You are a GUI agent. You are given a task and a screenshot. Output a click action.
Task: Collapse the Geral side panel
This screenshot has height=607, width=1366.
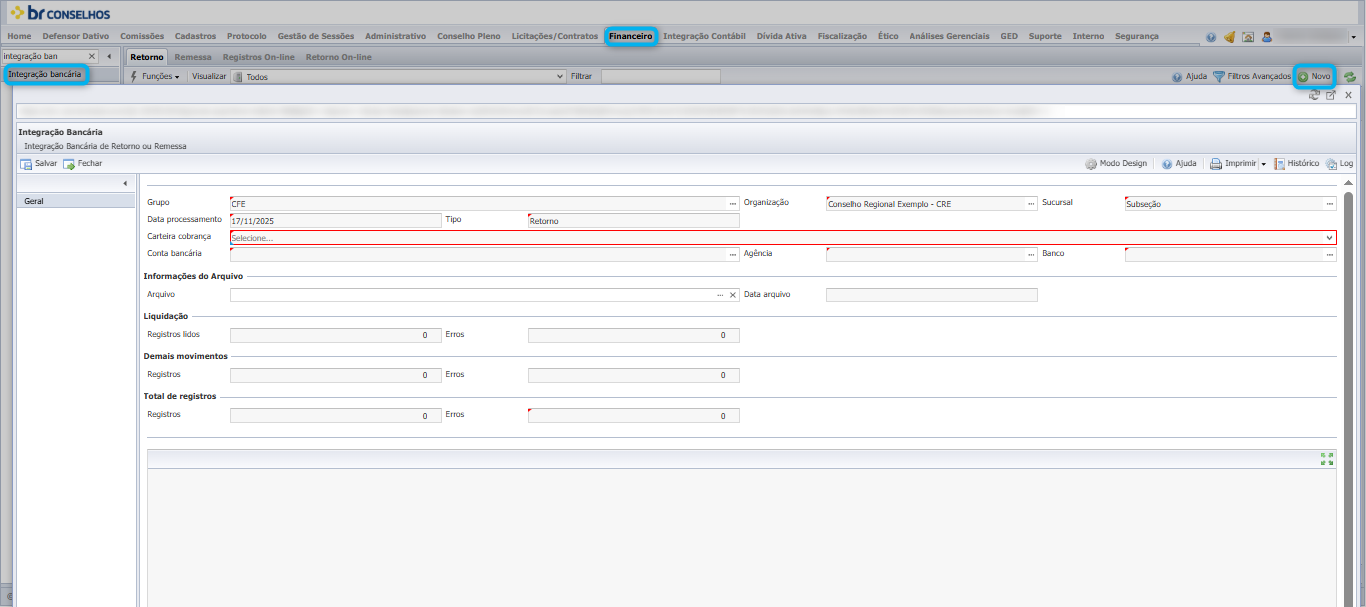coord(125,183)
